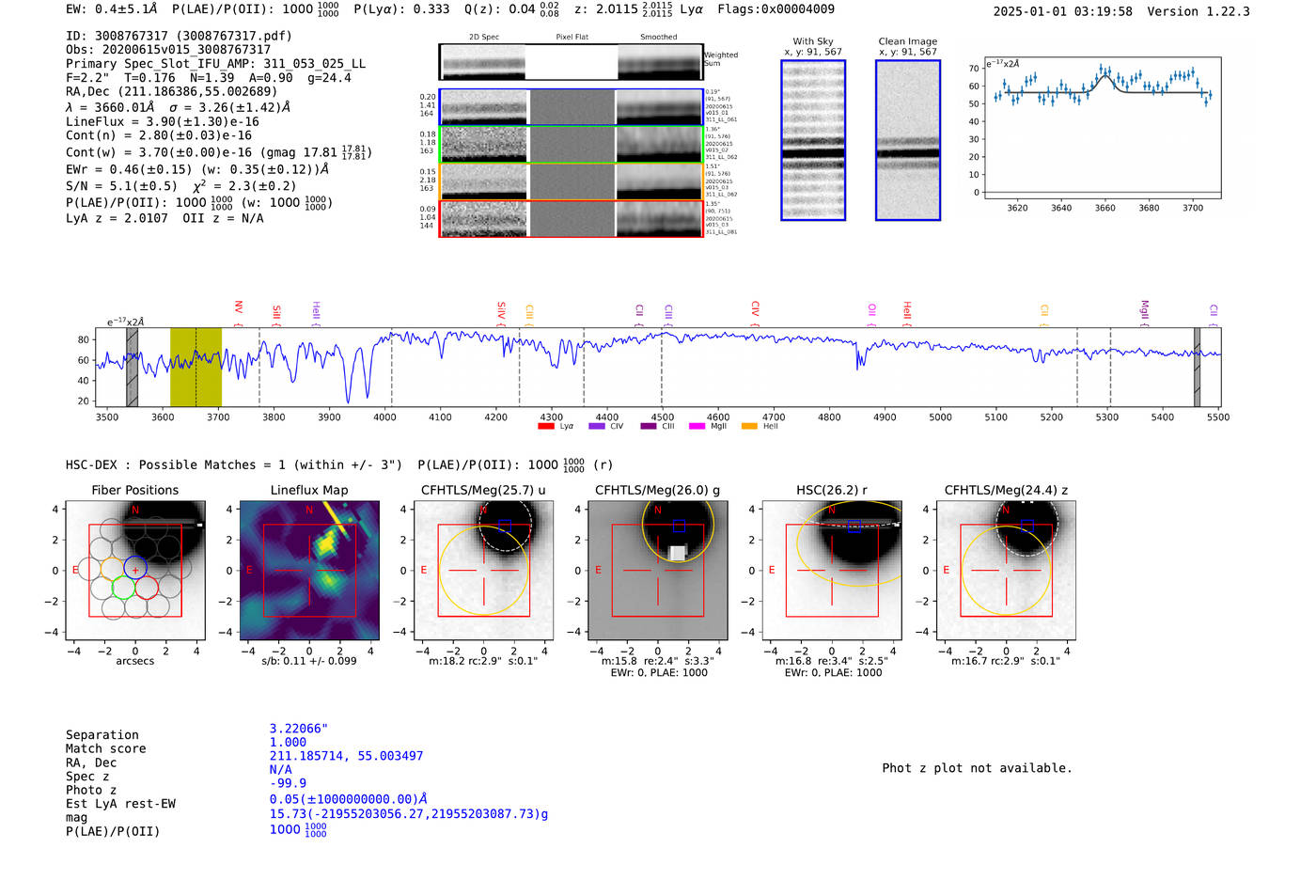Viewport: 1316px width, 896px height.
Task: Click the P(Lyα): 0.333 header value
Action: (401, 9)
